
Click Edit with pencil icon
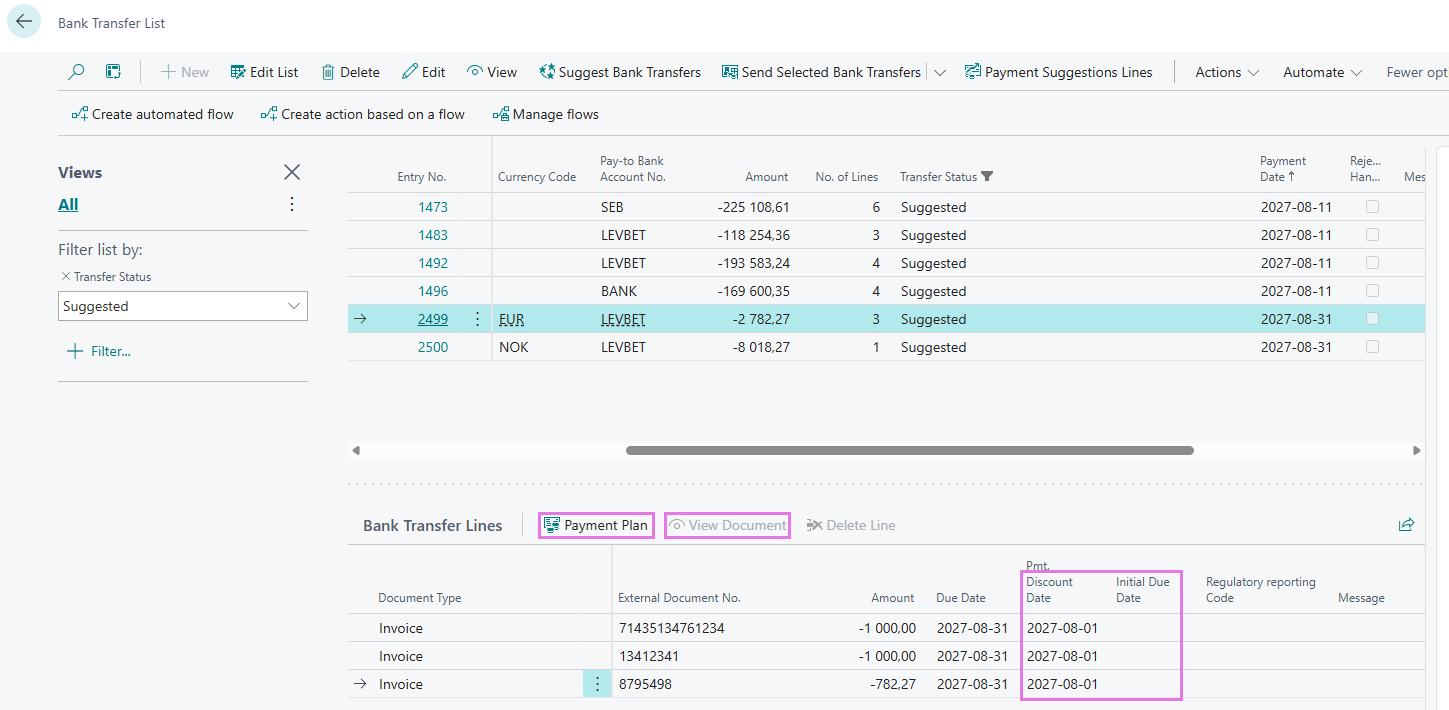point(424,72)
